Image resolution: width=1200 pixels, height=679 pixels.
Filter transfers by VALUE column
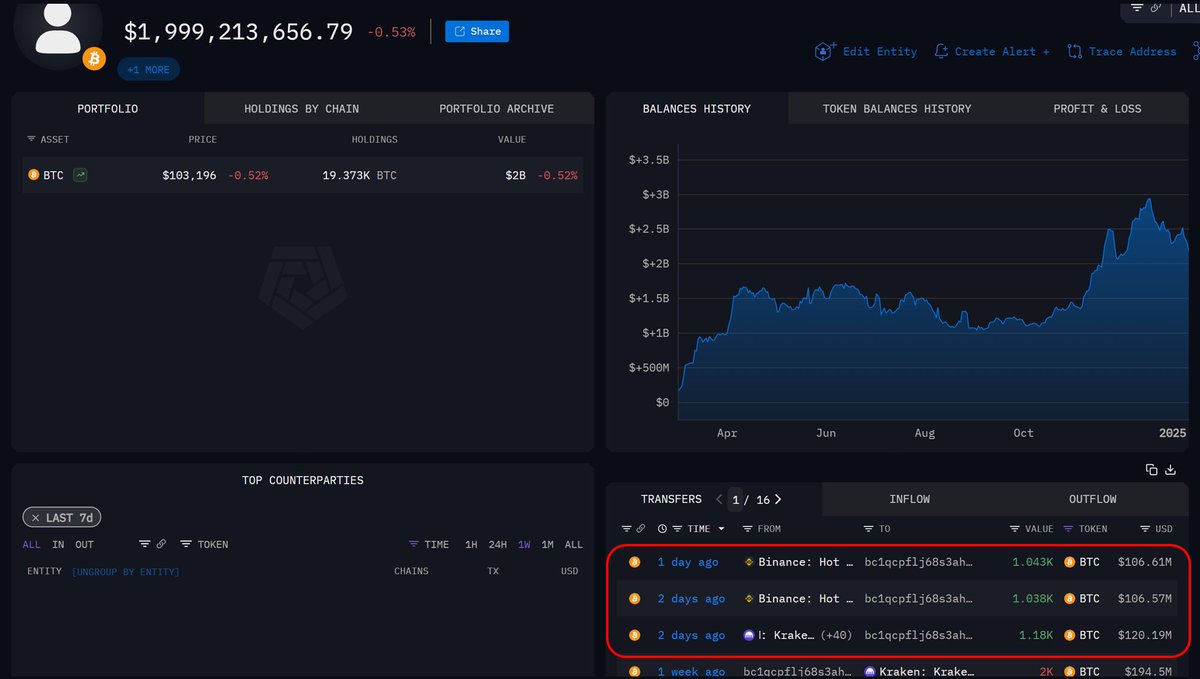(1032, 528)
